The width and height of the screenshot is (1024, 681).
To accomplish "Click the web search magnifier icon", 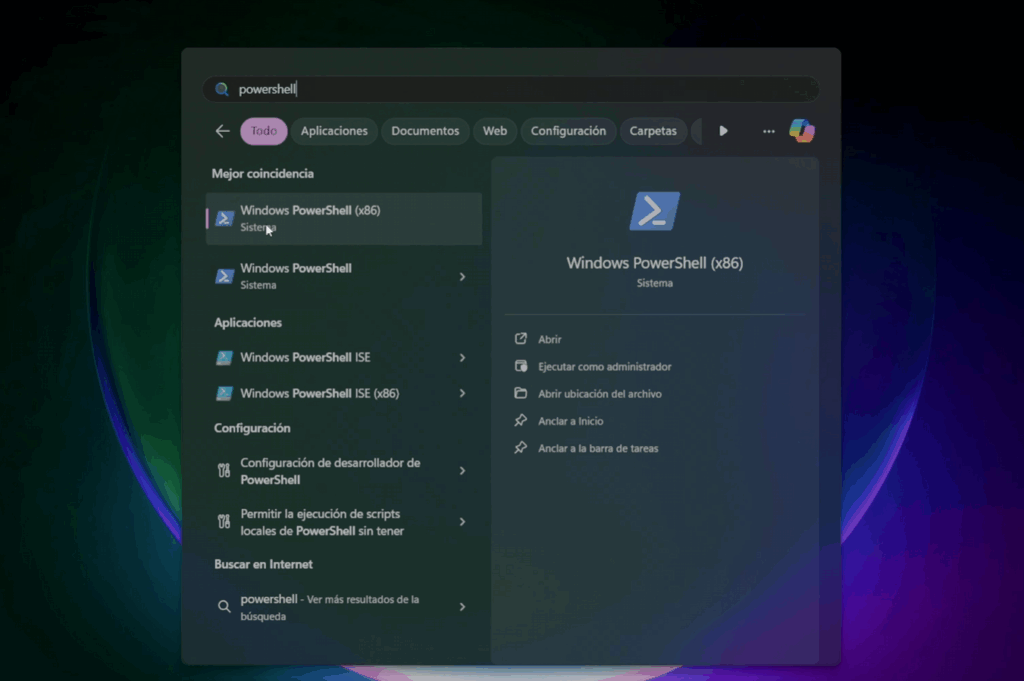I will pyautogui.click(x=224, y=607).
